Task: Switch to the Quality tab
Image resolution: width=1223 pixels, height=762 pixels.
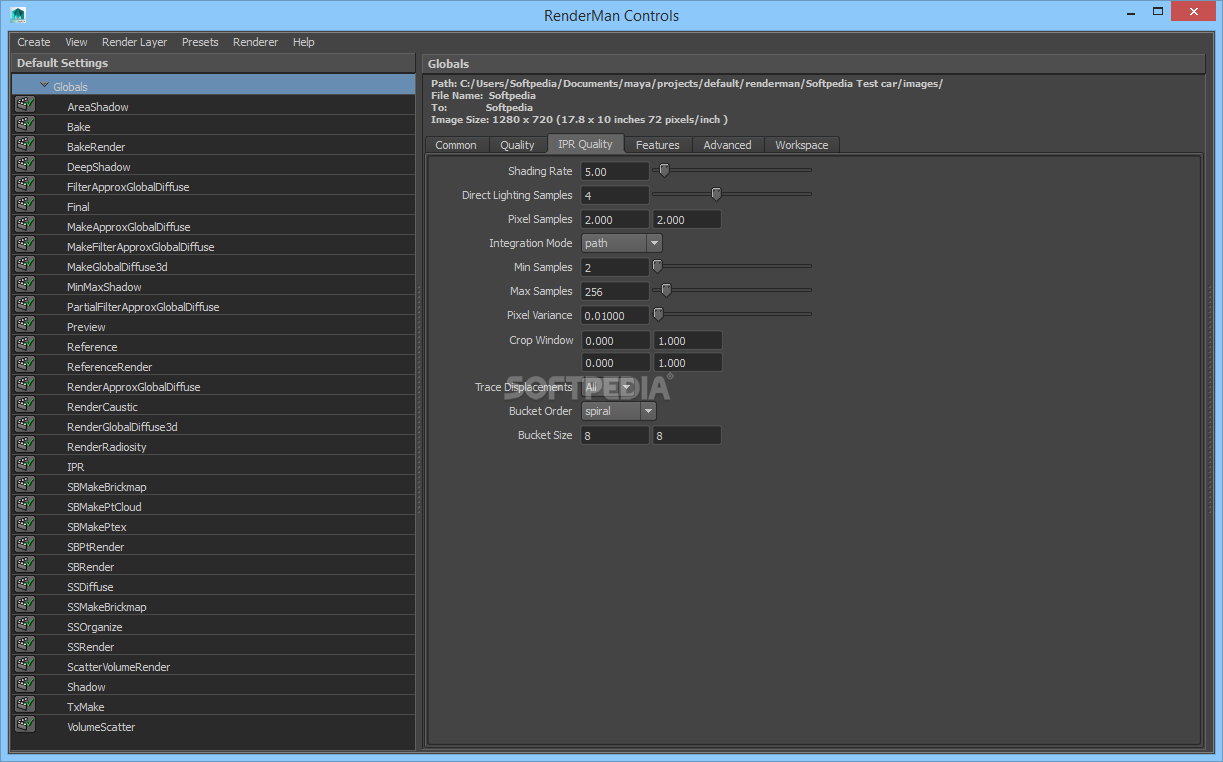Action: (517, 145)
